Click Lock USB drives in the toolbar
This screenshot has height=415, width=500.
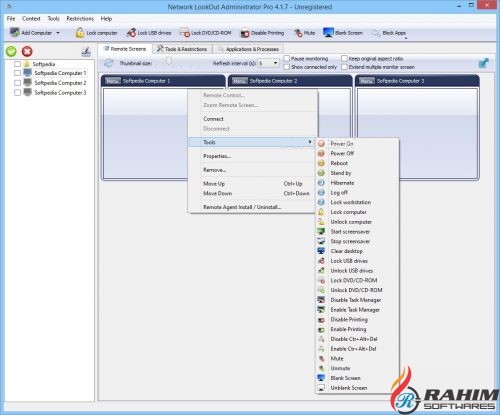[x=149, y=33]
